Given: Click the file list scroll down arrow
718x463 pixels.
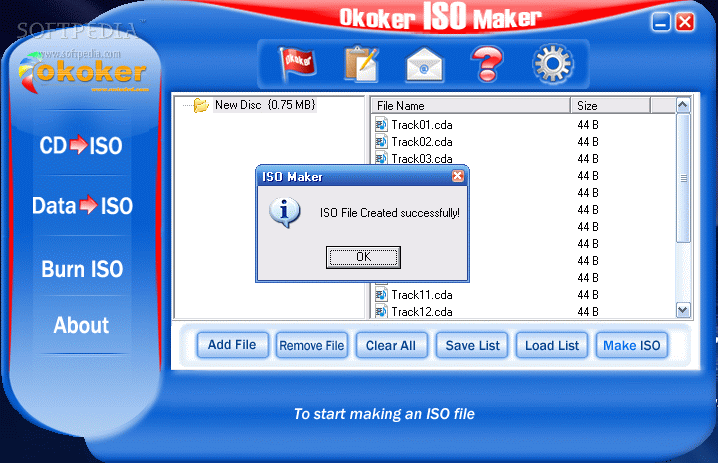Looking at the screenshot, I should pyautogui.click(x=683, y=310).
